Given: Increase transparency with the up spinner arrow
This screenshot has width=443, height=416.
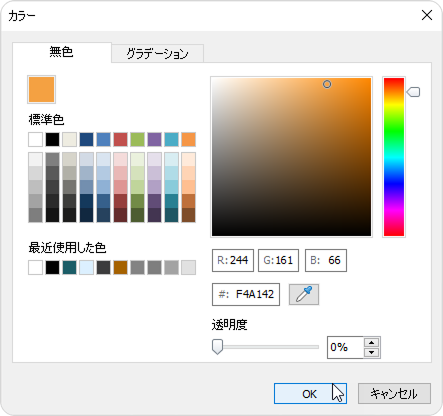Looking at the screenshot, I should pos(372,342).
